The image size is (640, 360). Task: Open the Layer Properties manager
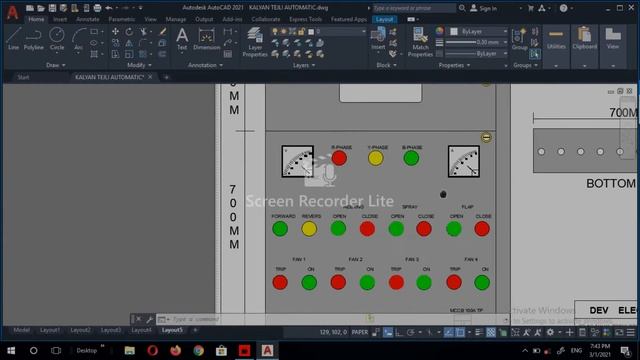255,42
